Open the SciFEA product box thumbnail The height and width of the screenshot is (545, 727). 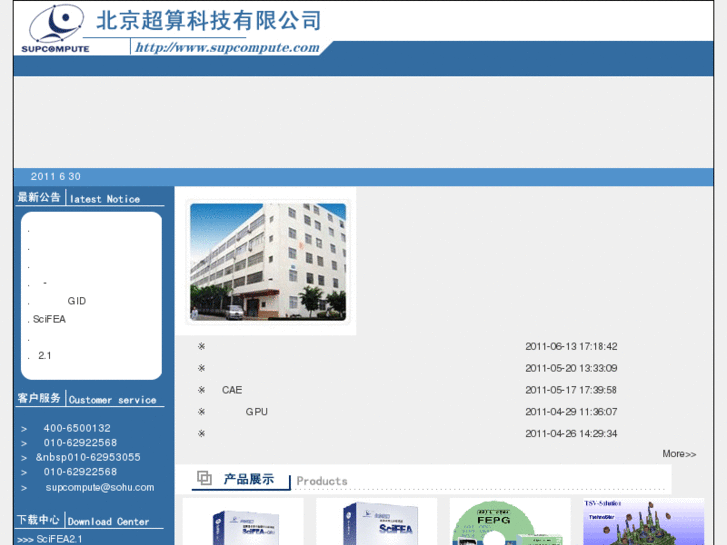pyautogui.click(x=376, y=521)
